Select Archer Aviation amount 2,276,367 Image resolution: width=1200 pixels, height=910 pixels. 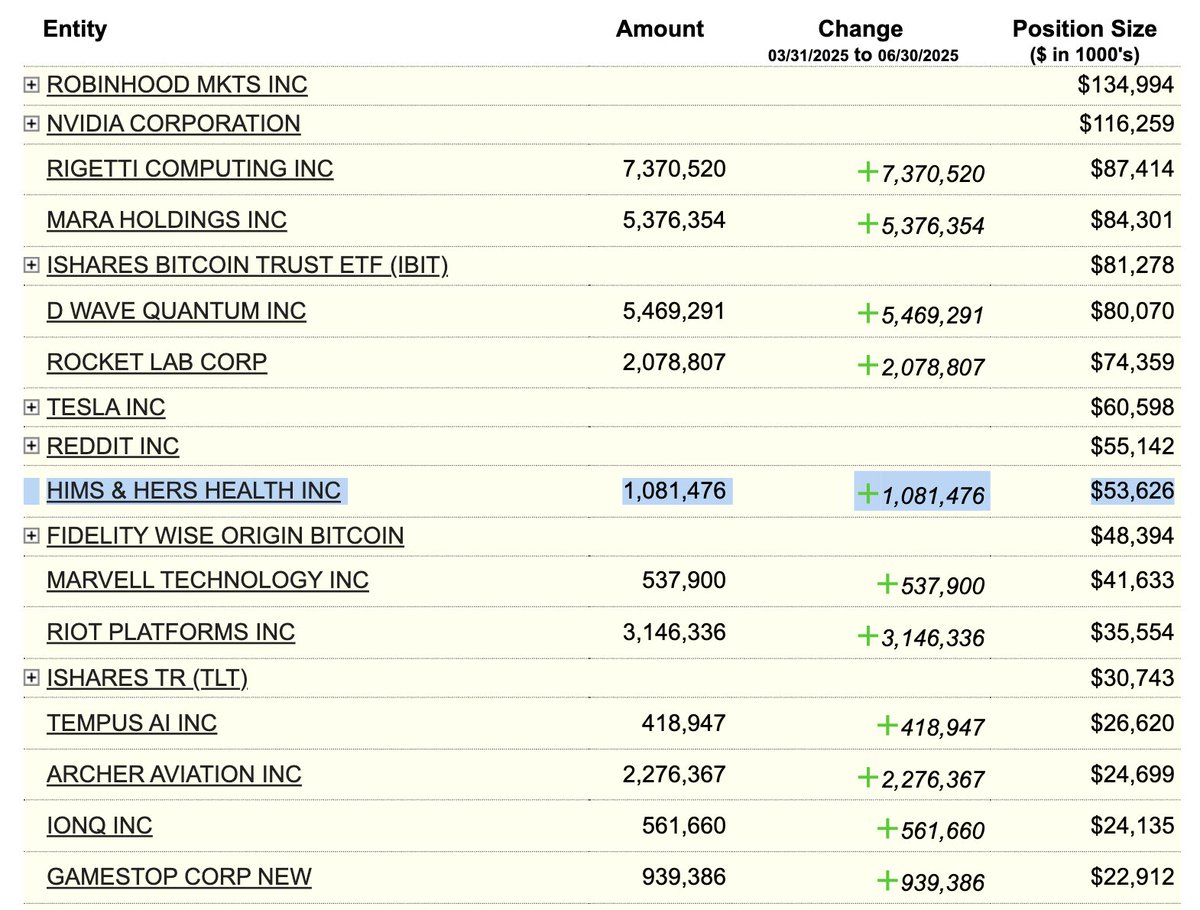point(674,774)
